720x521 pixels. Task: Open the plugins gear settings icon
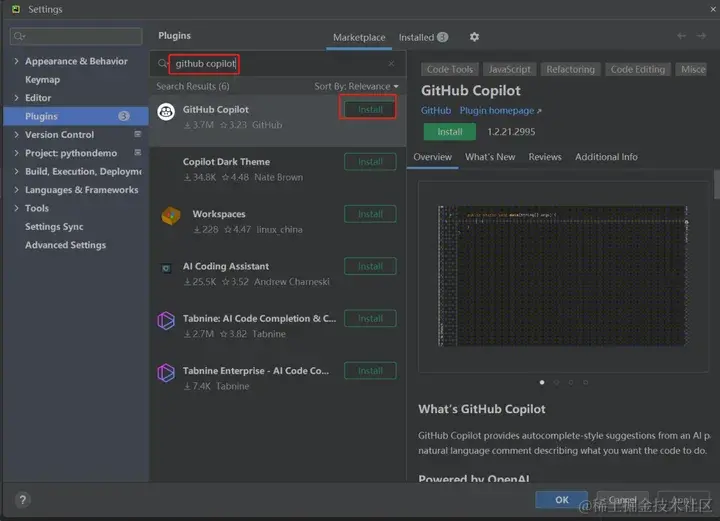click(x=474, y=37)
